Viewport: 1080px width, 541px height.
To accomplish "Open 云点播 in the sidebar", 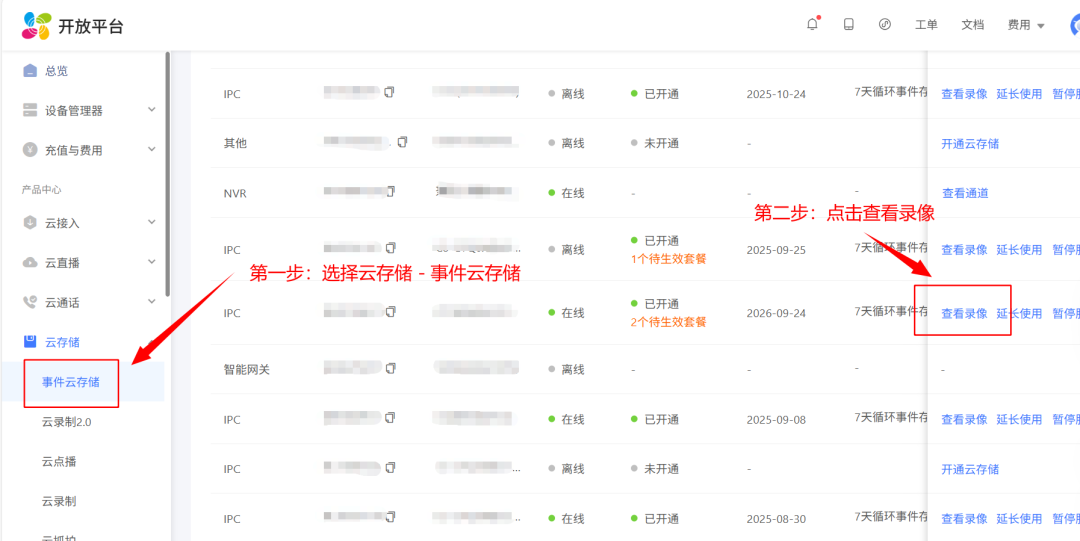I will pos(59,461).
